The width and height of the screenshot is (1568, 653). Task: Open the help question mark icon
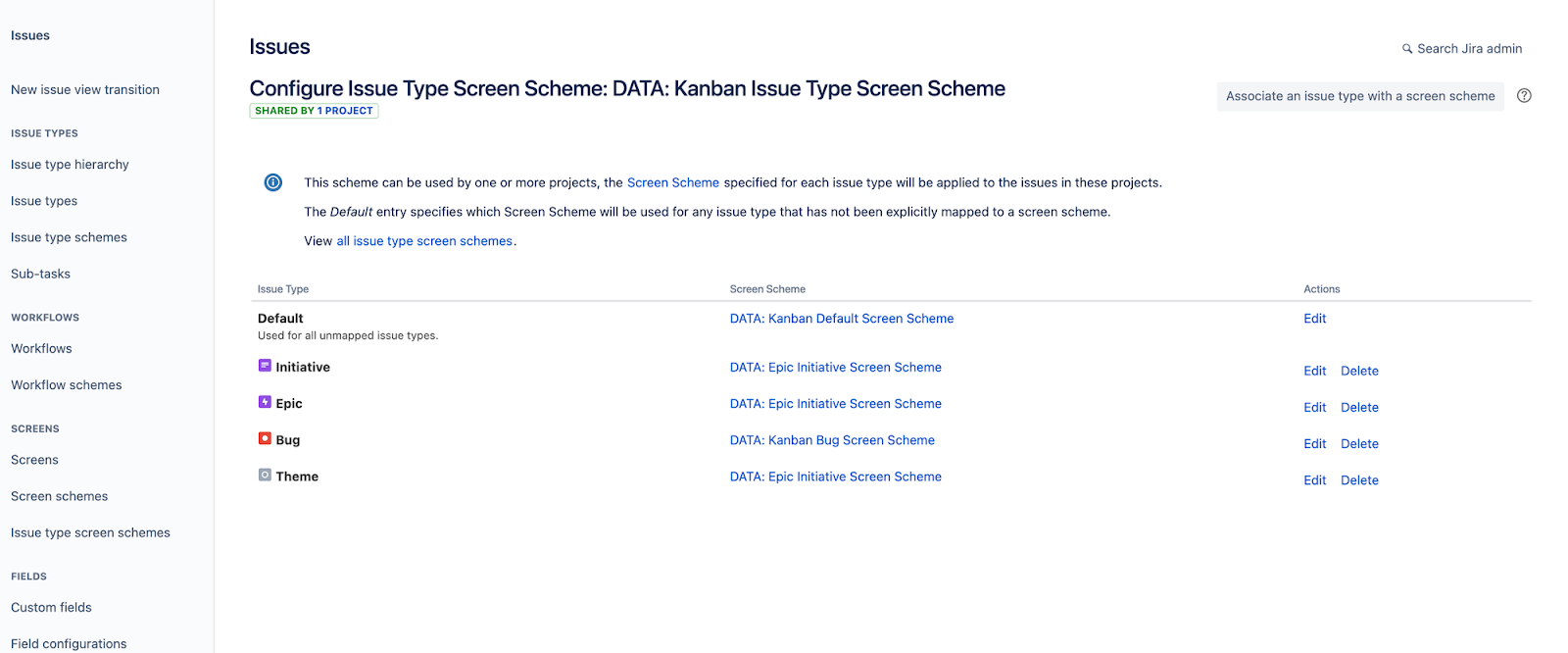[1524, 95]
